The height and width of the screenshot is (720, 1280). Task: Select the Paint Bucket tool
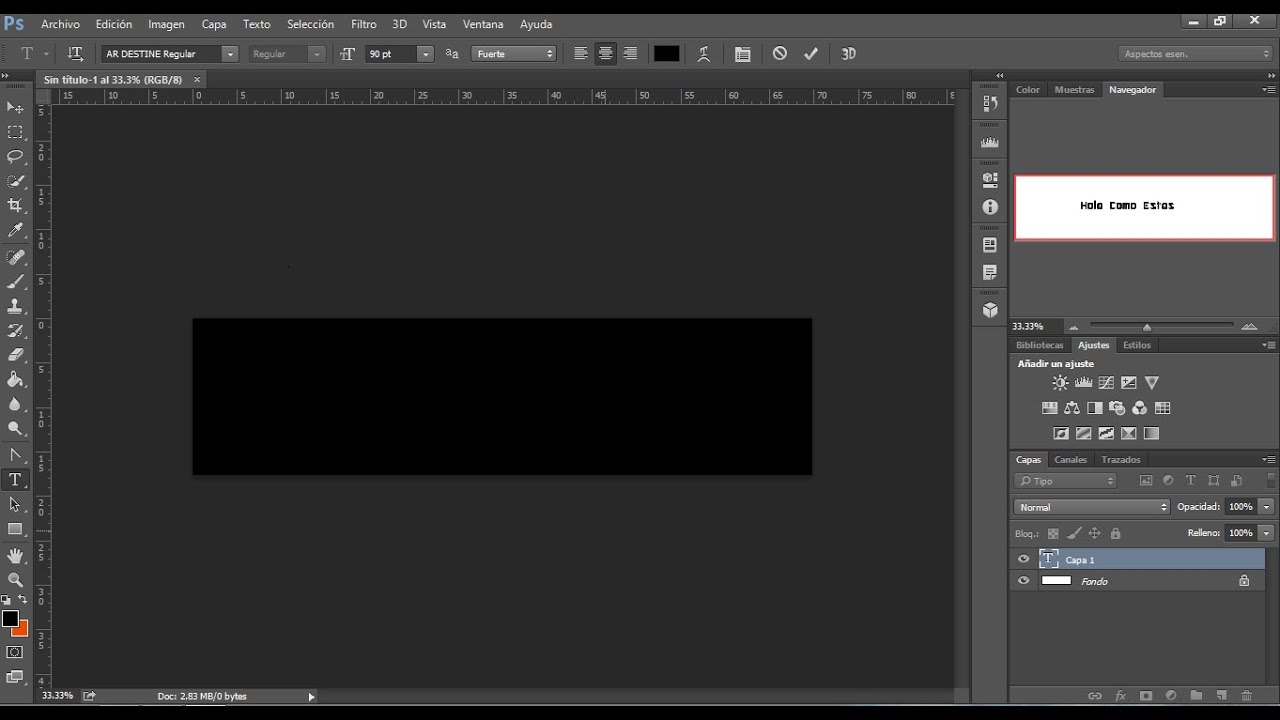coord(15,380)
